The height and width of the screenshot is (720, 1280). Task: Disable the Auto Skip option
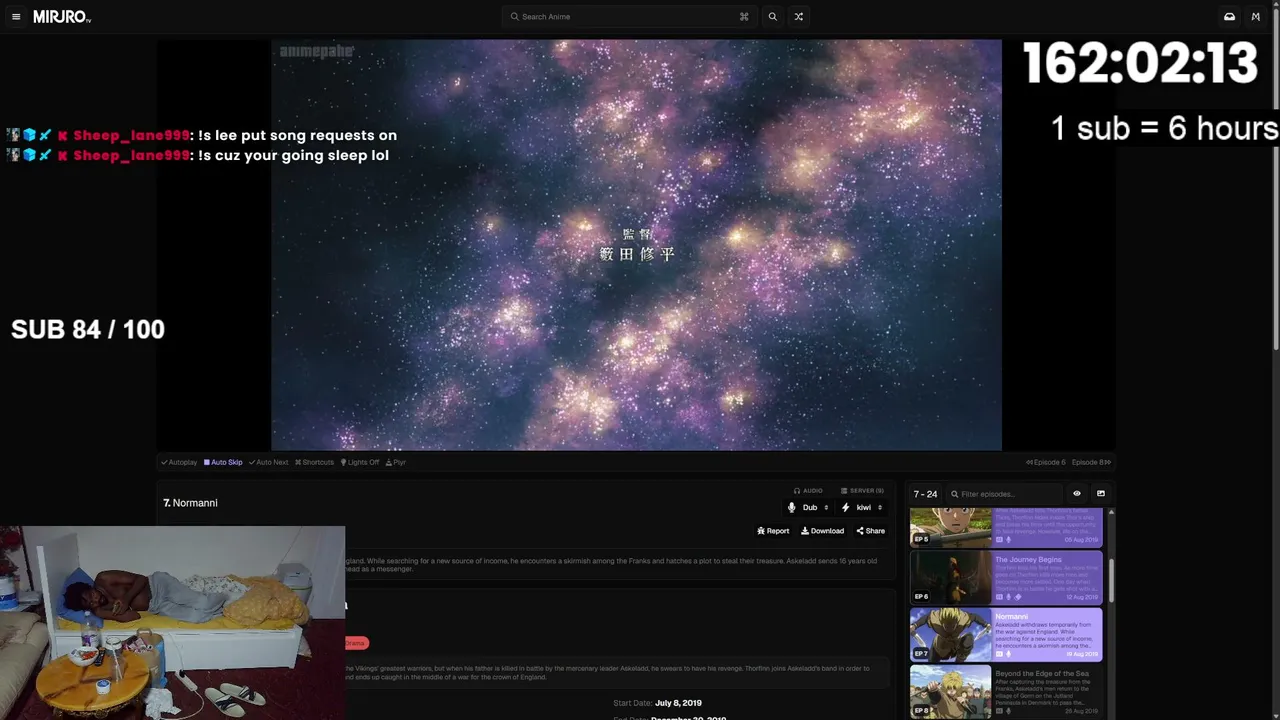click(x=223, y=462)
